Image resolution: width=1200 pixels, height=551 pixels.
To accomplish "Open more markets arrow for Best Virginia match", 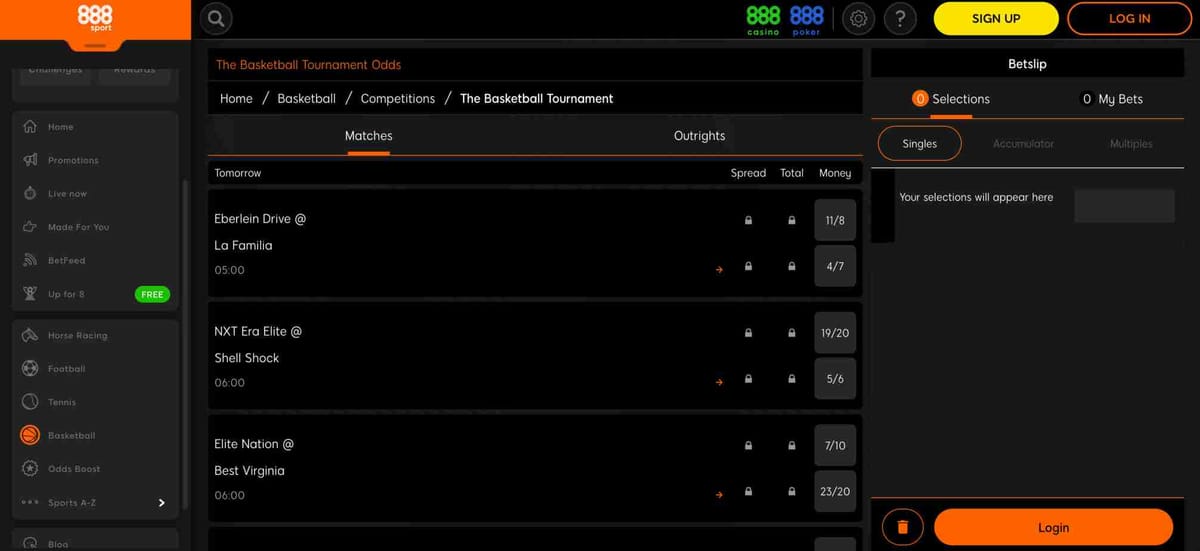I will click(x=719, y=494).
